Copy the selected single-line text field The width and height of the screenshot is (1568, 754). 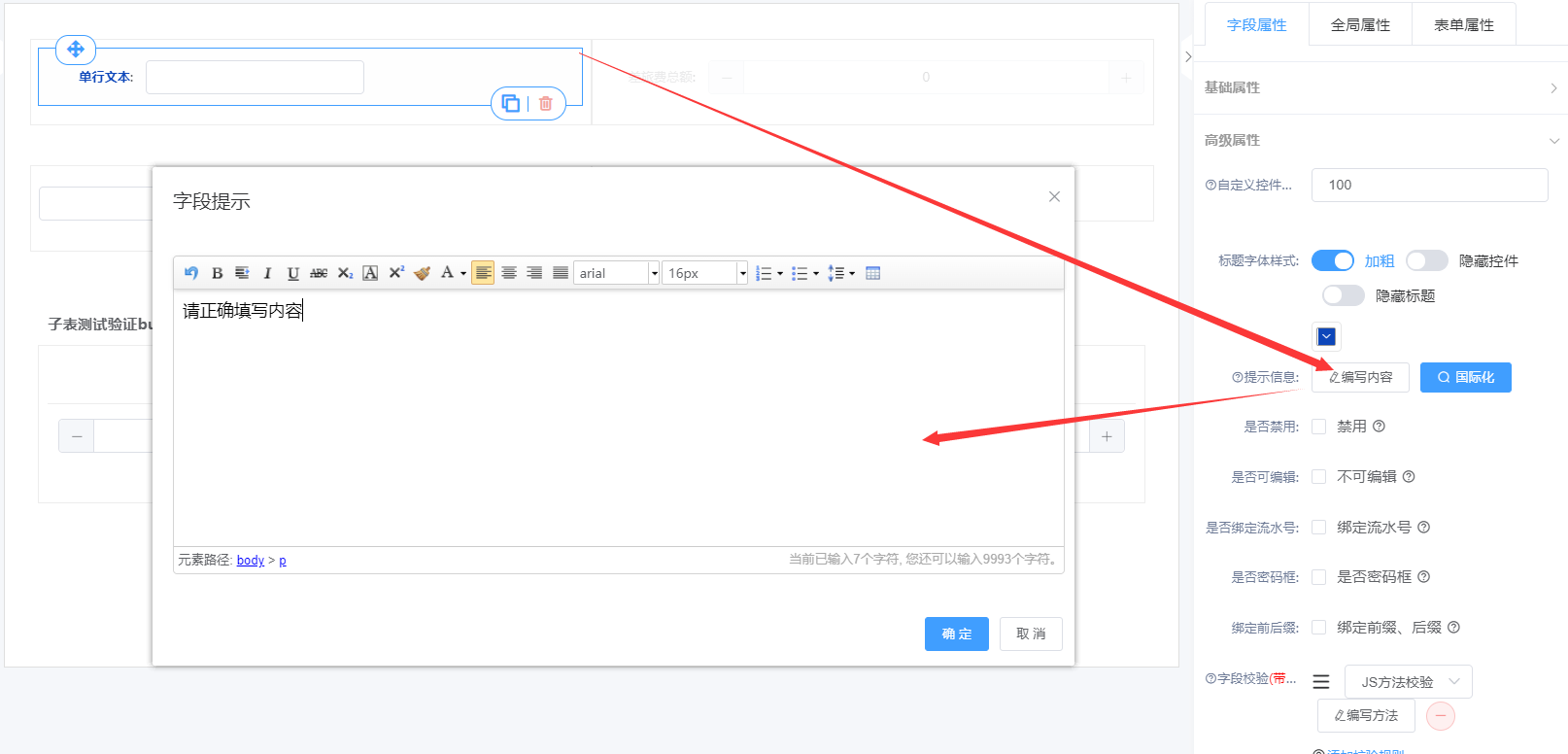(x=511, y=103)
